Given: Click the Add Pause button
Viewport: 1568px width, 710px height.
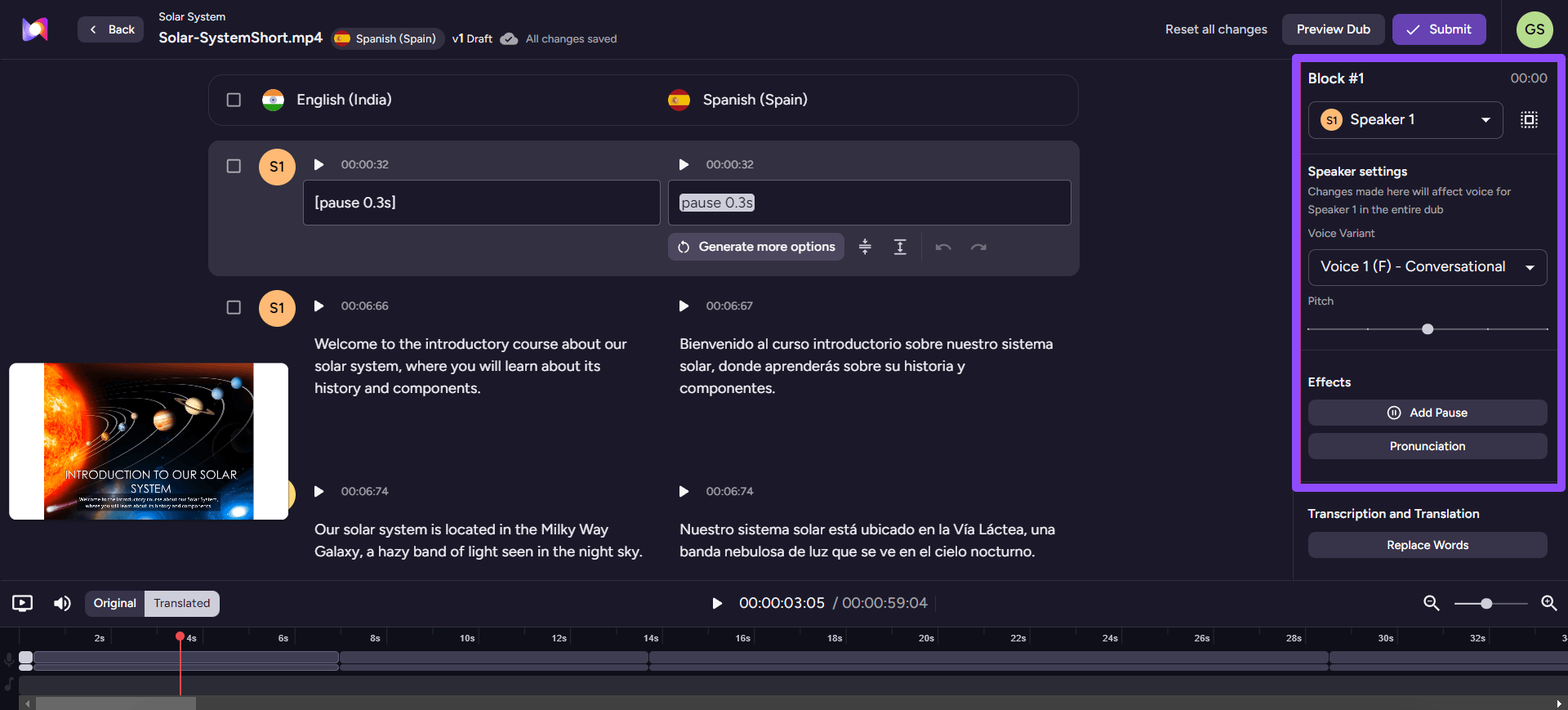Looking at the screenshot, I should click(x=1427, y=413).
